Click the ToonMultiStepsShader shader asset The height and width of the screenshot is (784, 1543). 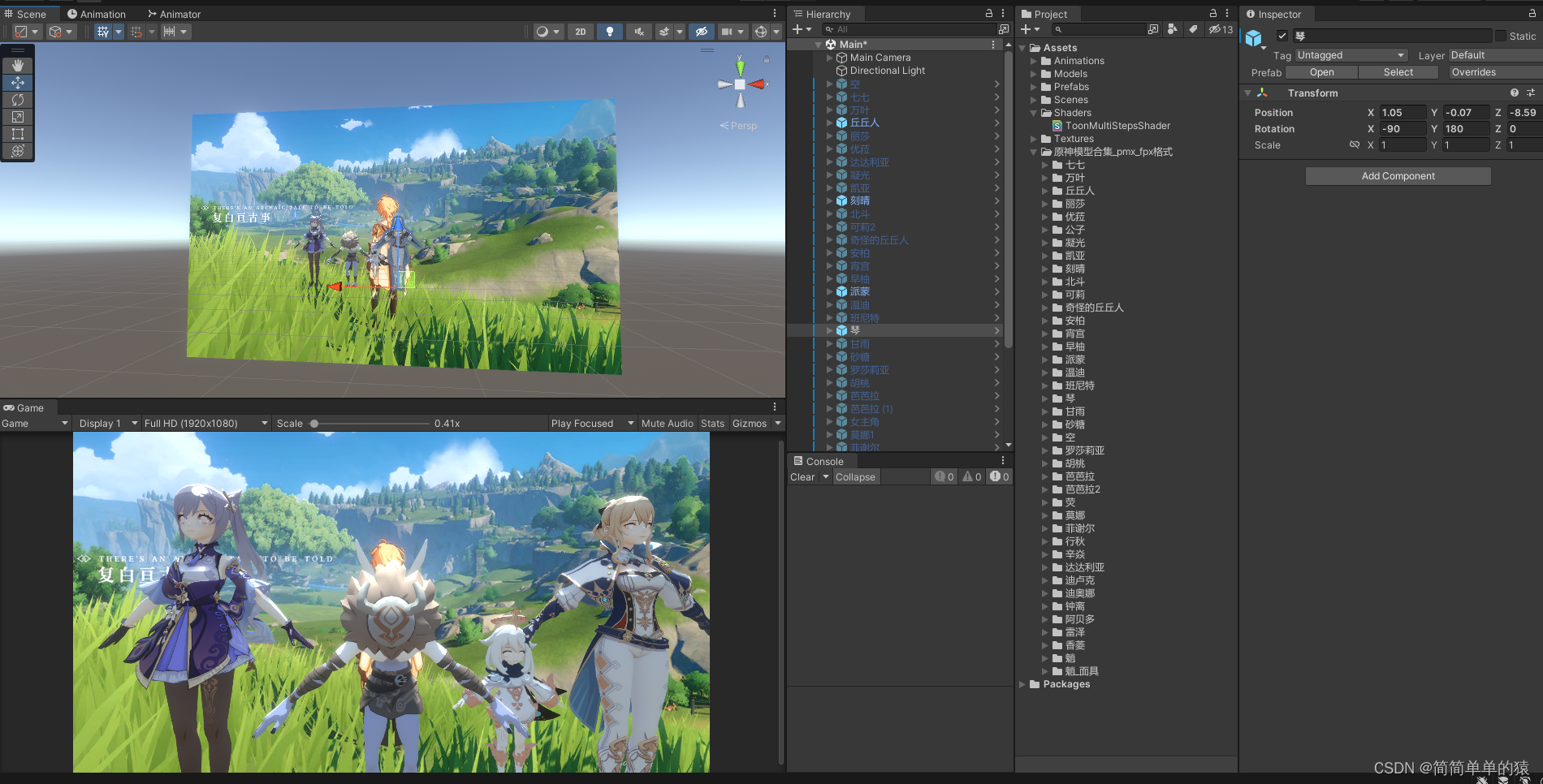[1110, 126]
